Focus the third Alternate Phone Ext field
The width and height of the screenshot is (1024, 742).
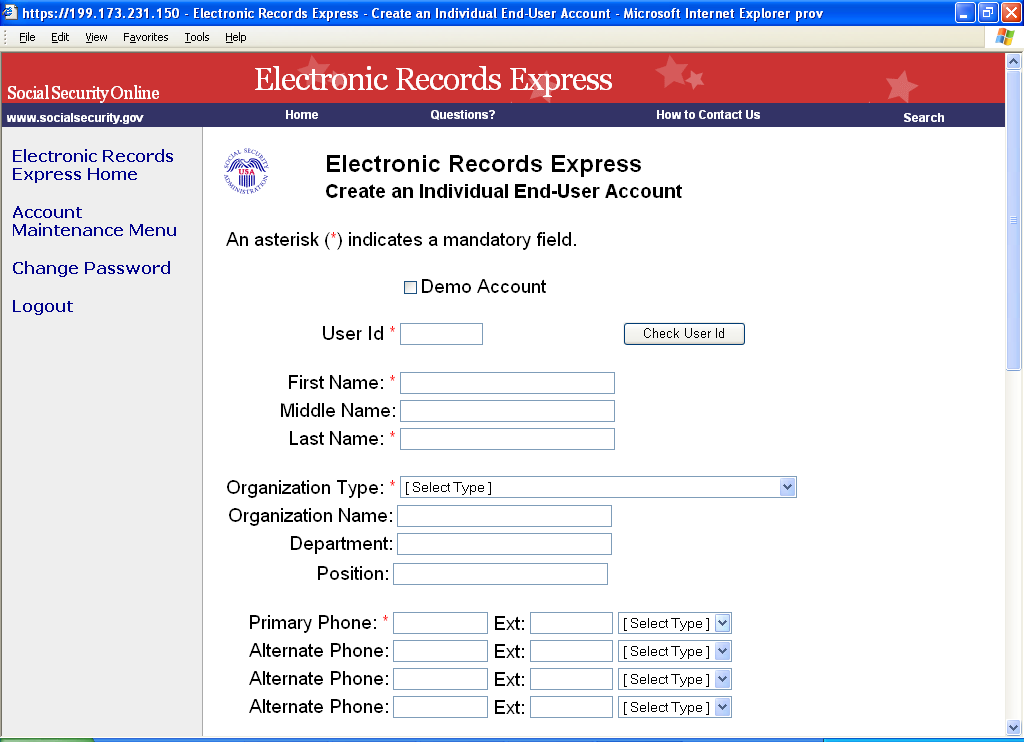(571, 707)
